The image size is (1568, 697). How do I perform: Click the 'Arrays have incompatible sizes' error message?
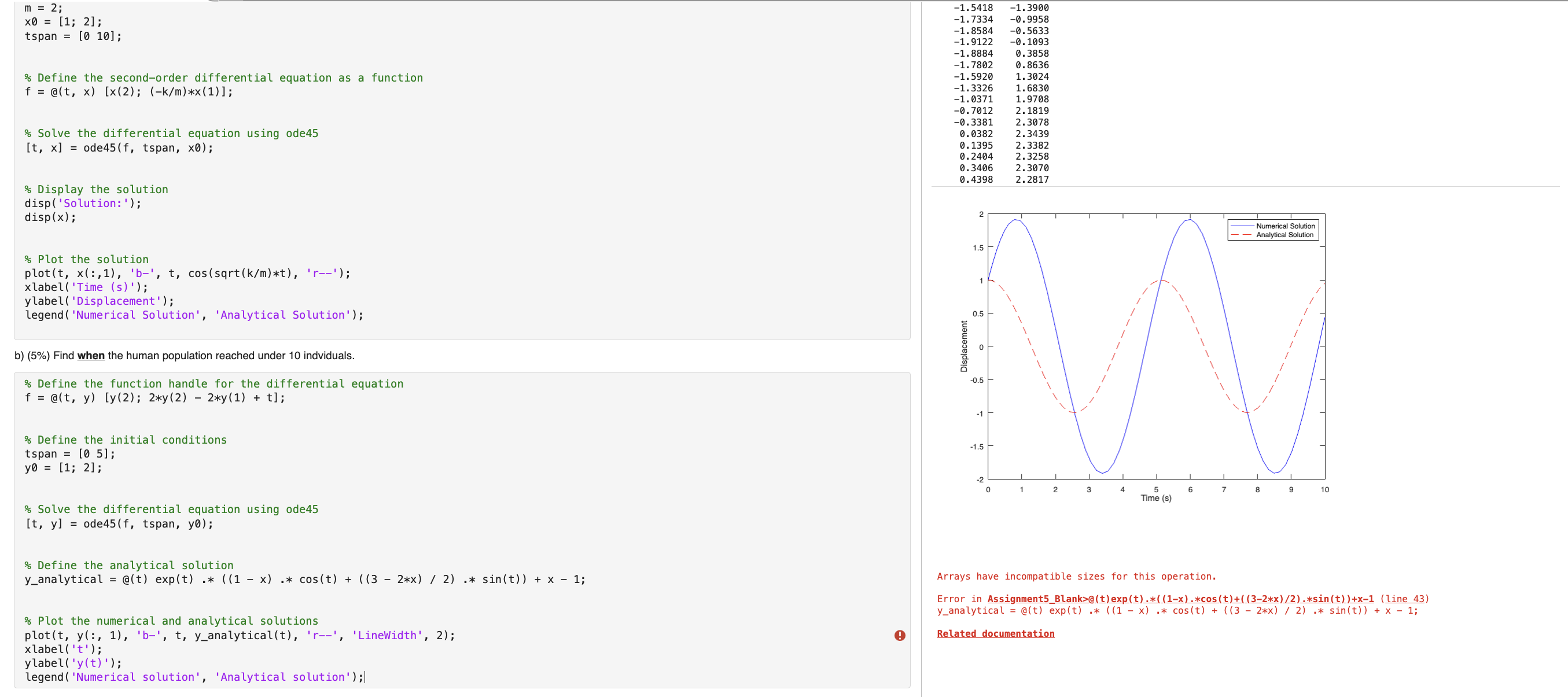click(x=1076, y=577)
